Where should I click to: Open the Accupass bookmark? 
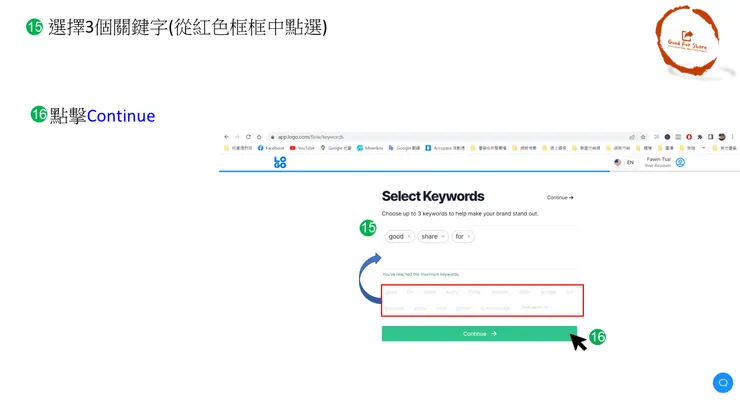click(x=445, y=148)
